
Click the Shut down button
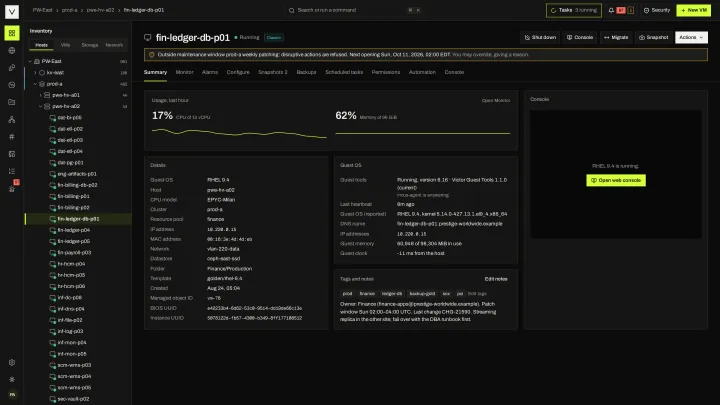540,37
